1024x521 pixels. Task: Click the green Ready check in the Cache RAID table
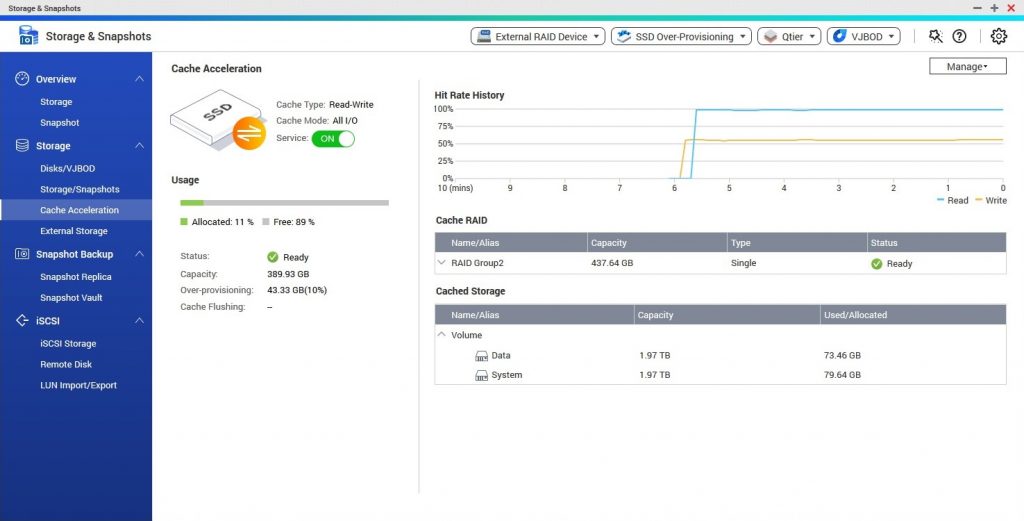click(x=876, y=264)
